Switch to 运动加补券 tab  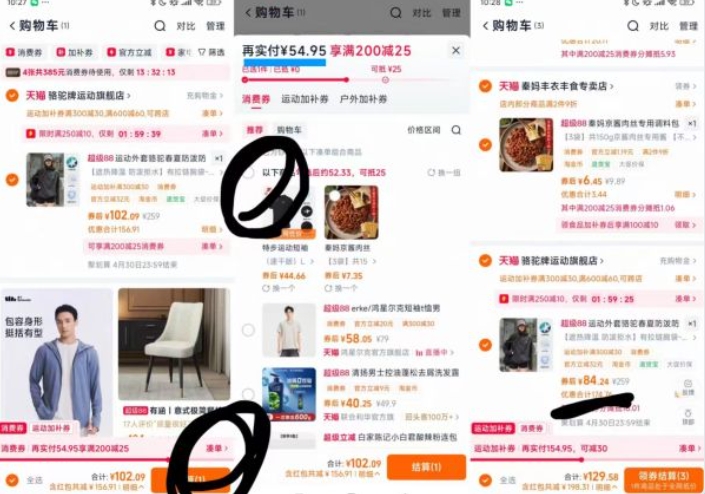point(305,99)
